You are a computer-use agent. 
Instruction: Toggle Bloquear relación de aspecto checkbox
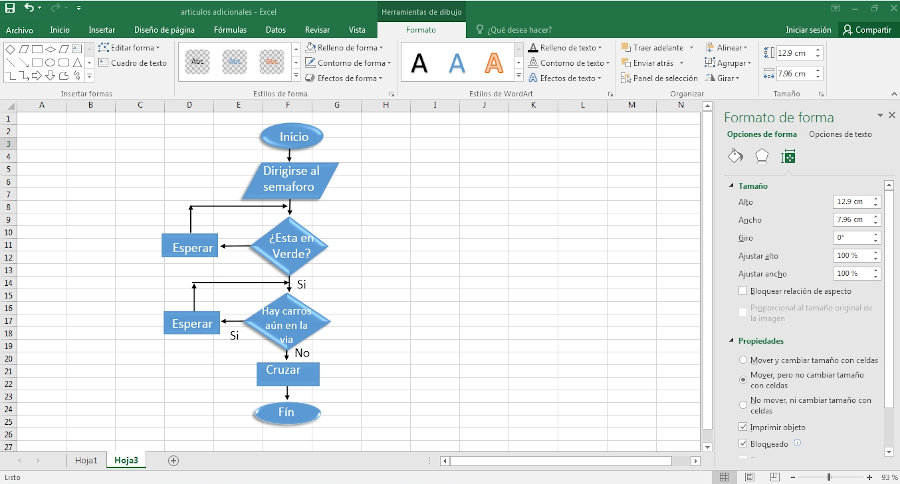pos(743,291)
